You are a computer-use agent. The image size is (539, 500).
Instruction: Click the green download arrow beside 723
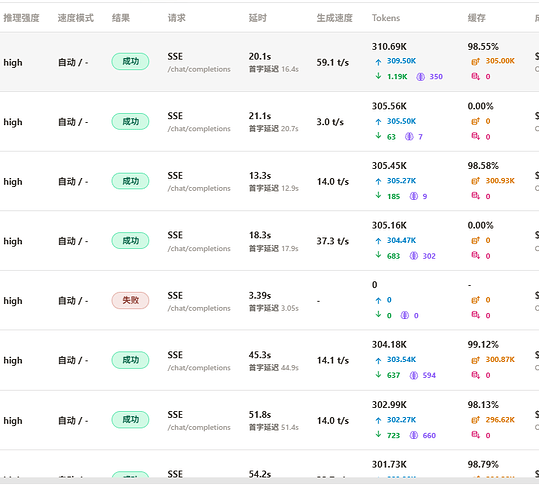coord(378,435)
